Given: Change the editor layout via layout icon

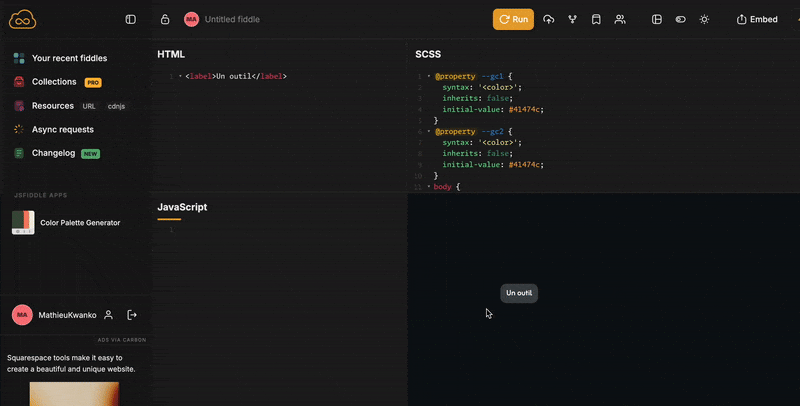Looking at the screenshot, I should [657, 19].
